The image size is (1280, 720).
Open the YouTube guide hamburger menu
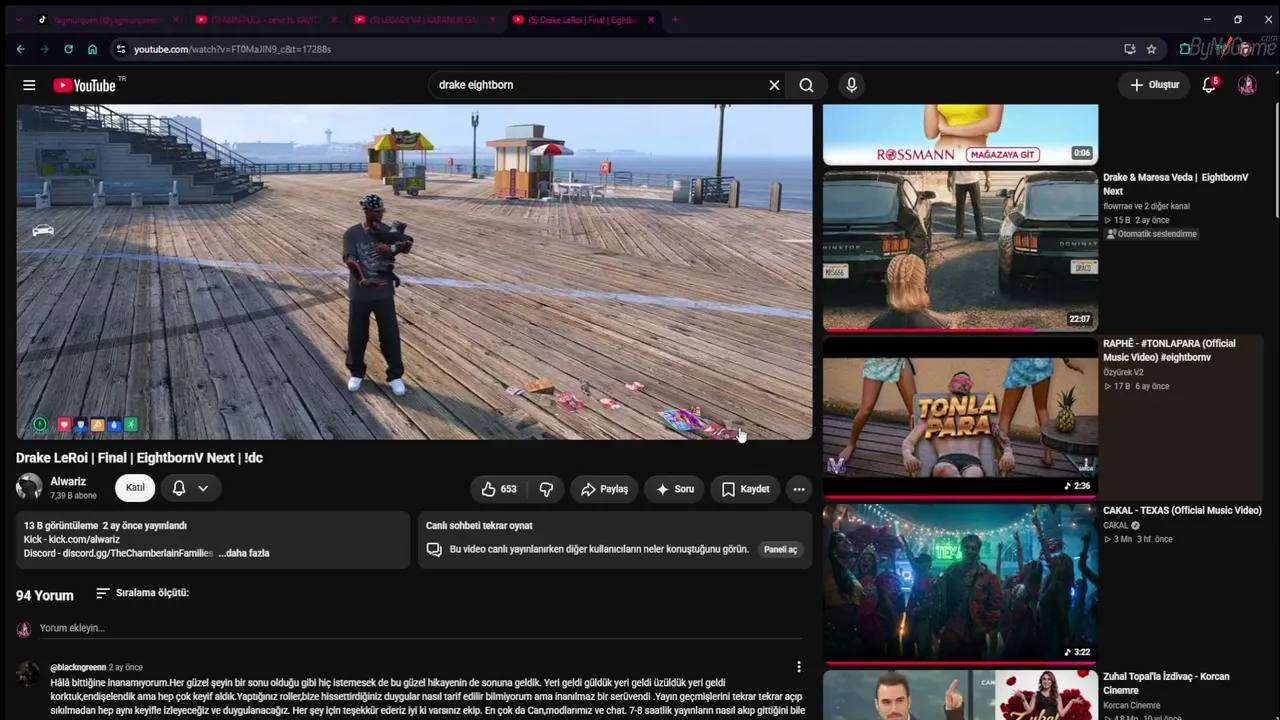29,85
